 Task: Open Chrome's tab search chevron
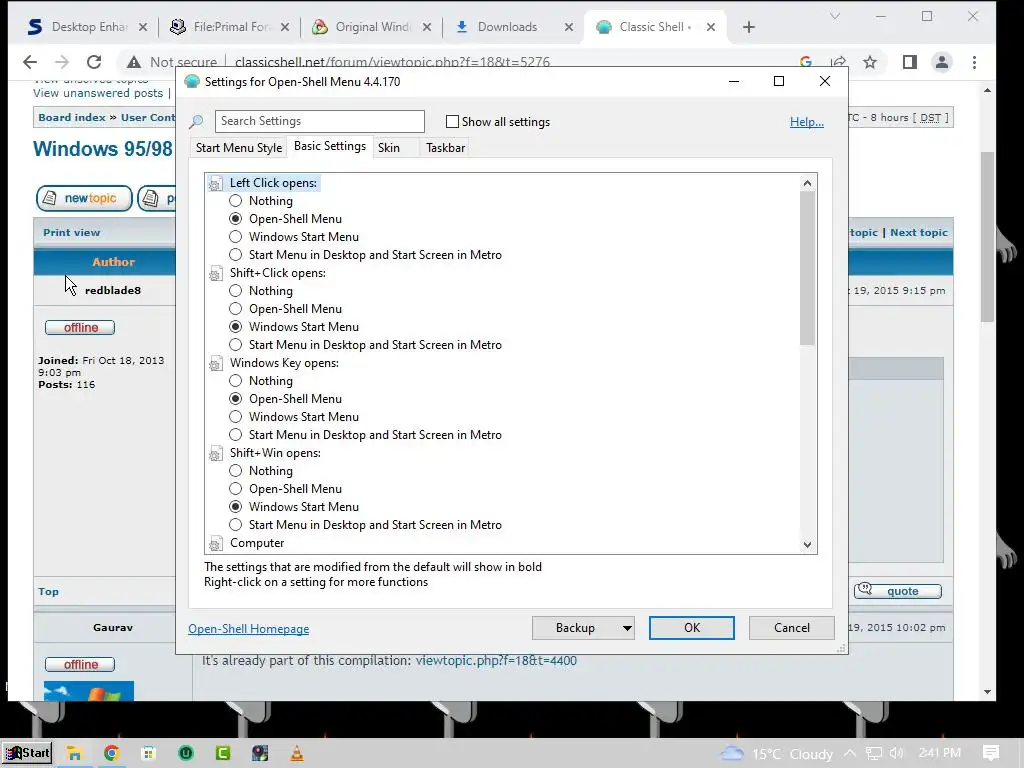click(835, 16)
